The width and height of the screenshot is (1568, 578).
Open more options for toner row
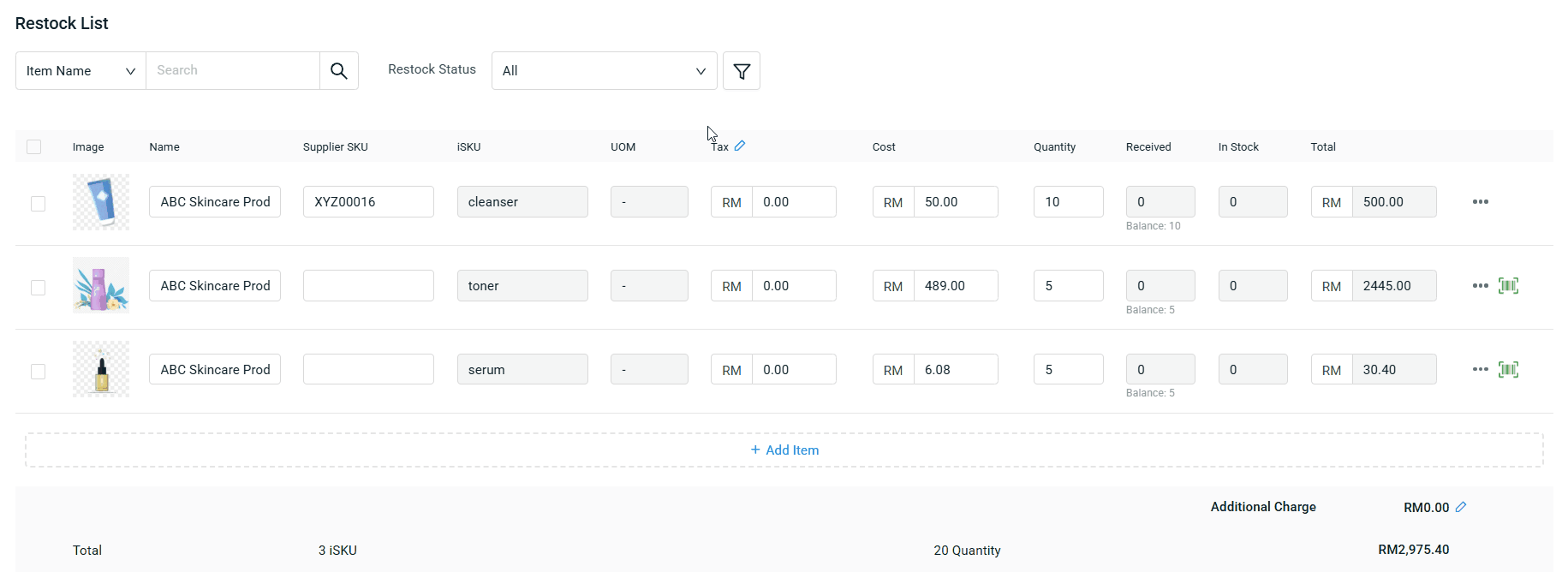1480,286
